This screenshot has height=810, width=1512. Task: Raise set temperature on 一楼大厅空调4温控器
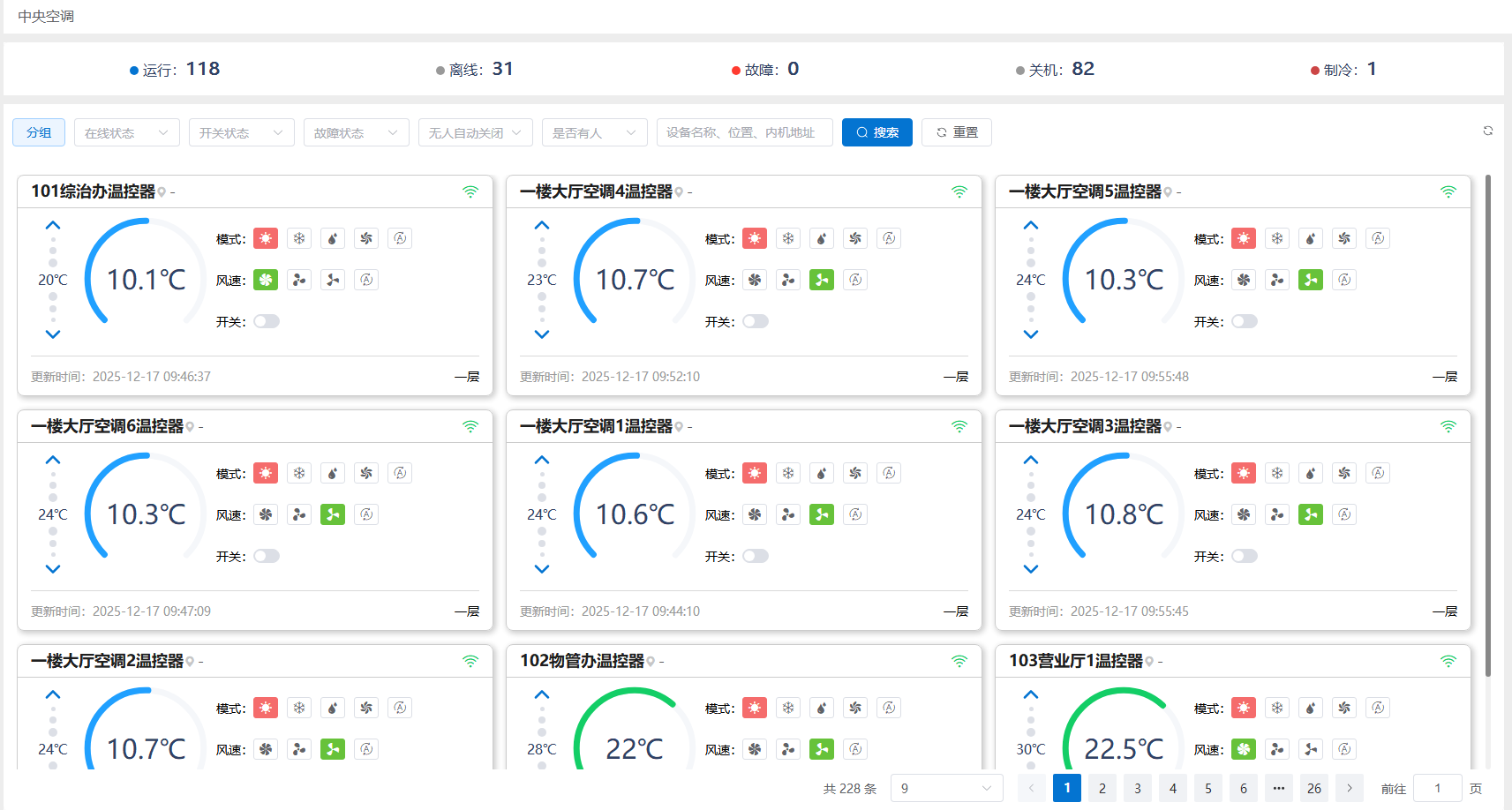pos(542,226)
